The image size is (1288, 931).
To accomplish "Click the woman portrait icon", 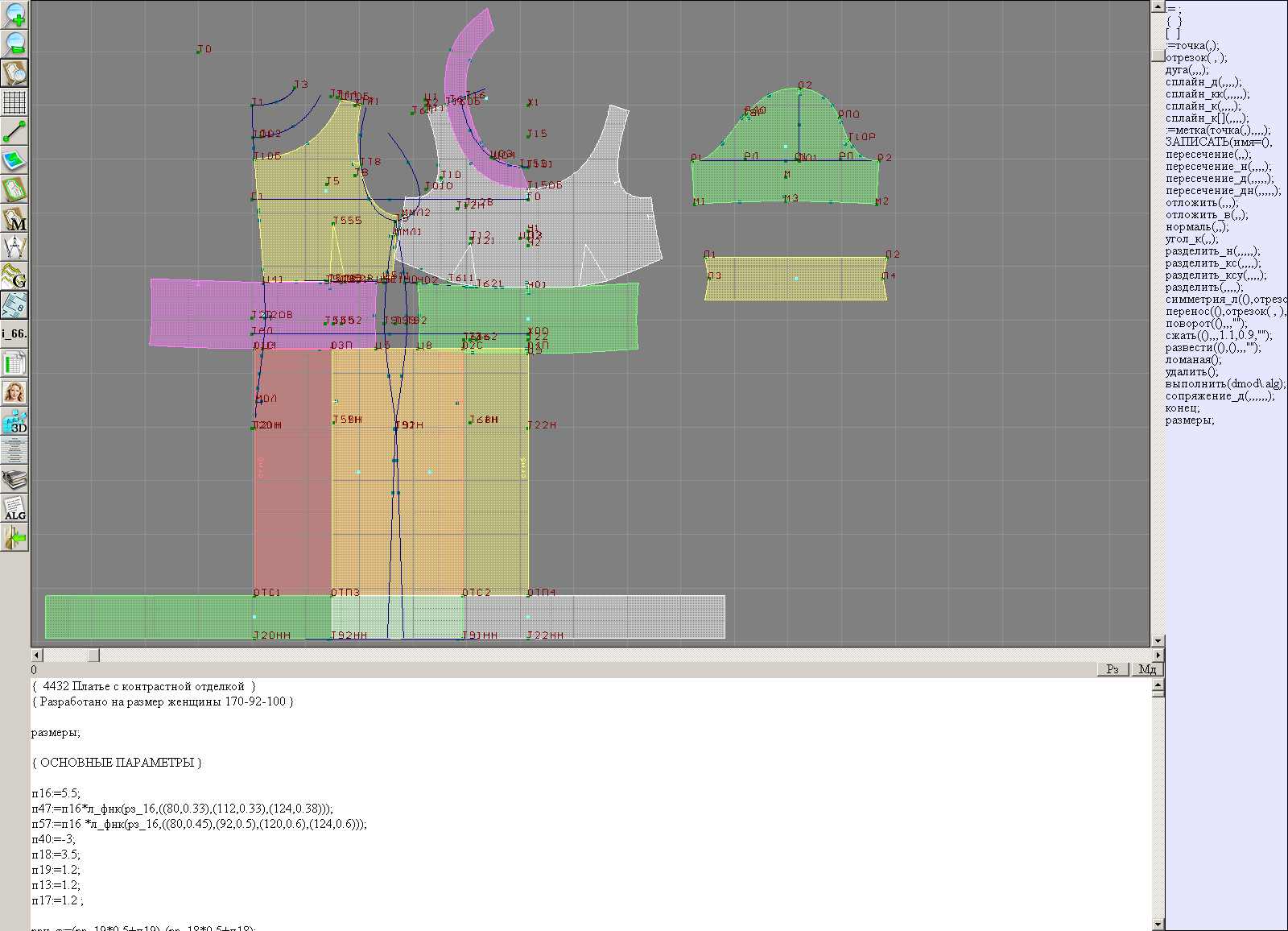I will (14, 393).
